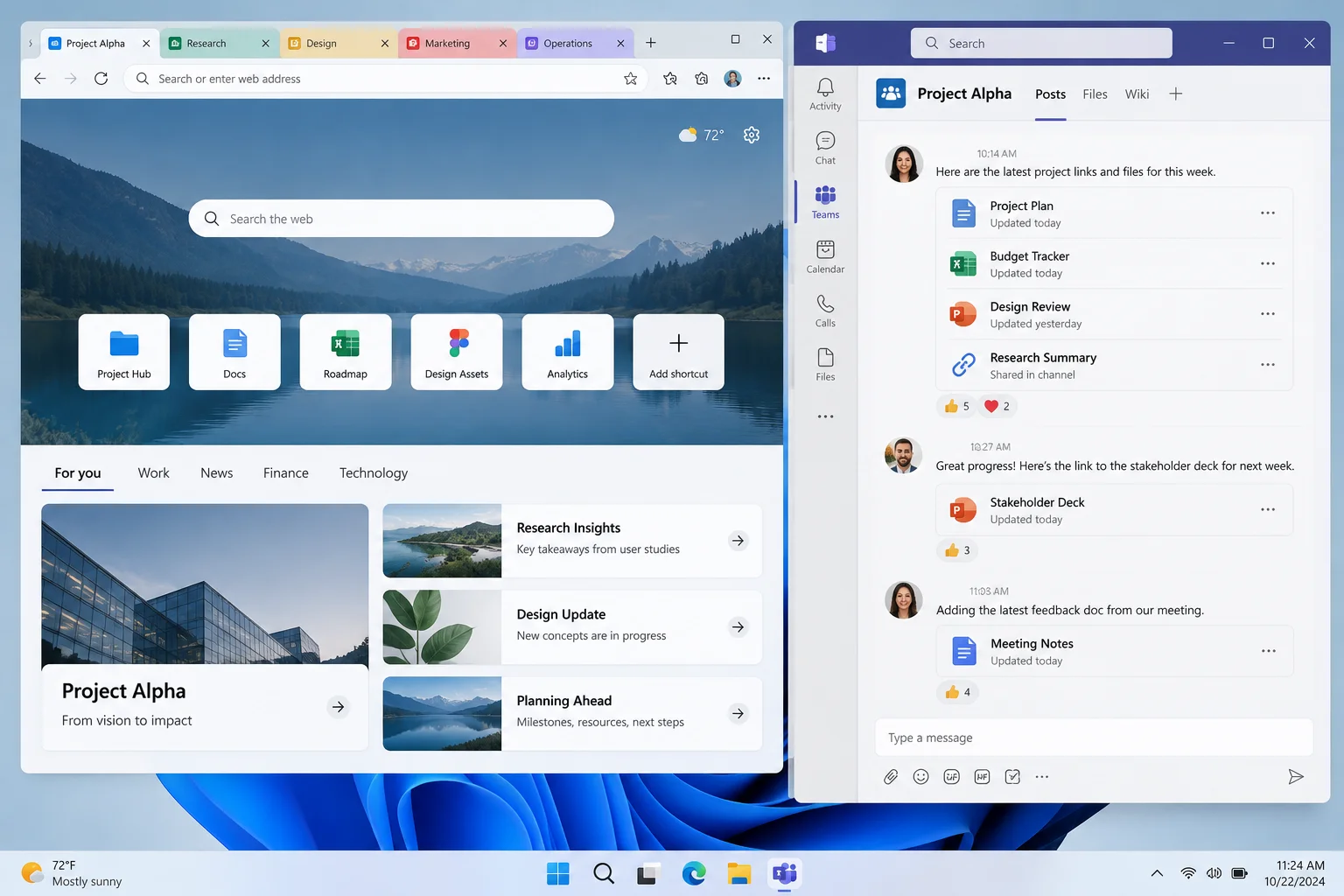Open the Research Insights article card

pyautogui.click(x=572, y=541)
